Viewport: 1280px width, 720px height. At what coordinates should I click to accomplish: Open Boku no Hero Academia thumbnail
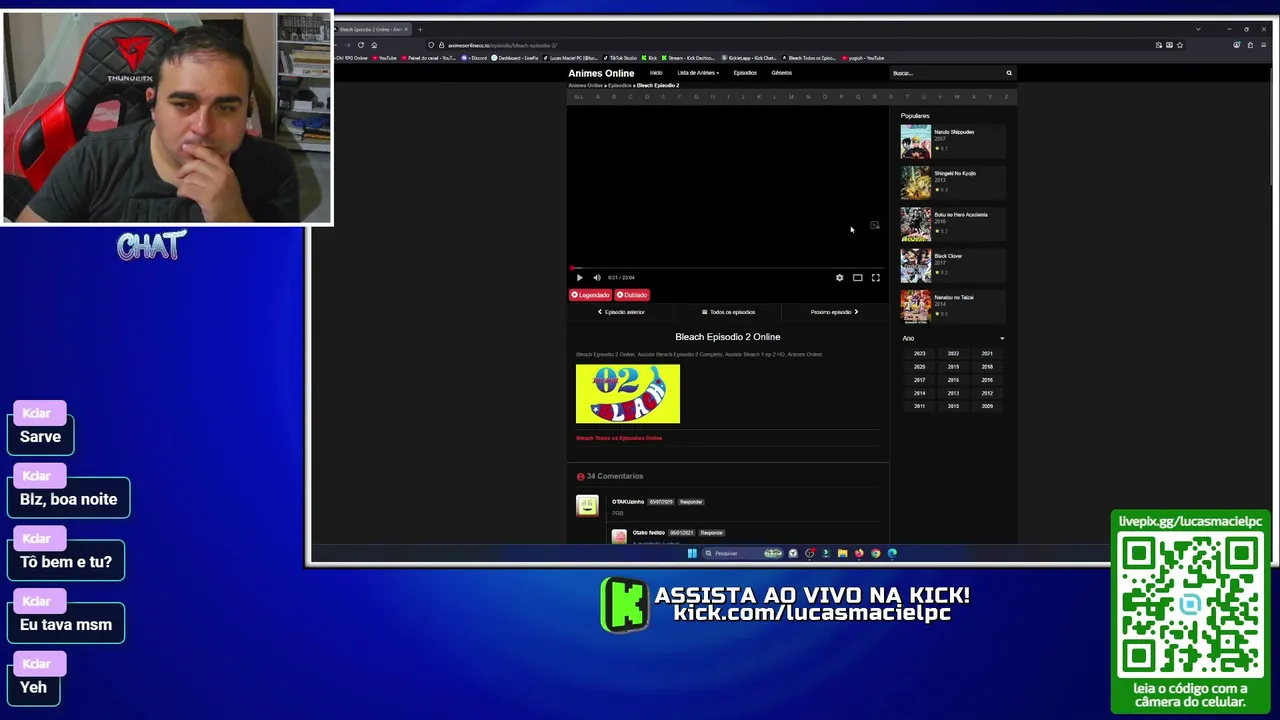click(915, 224)
